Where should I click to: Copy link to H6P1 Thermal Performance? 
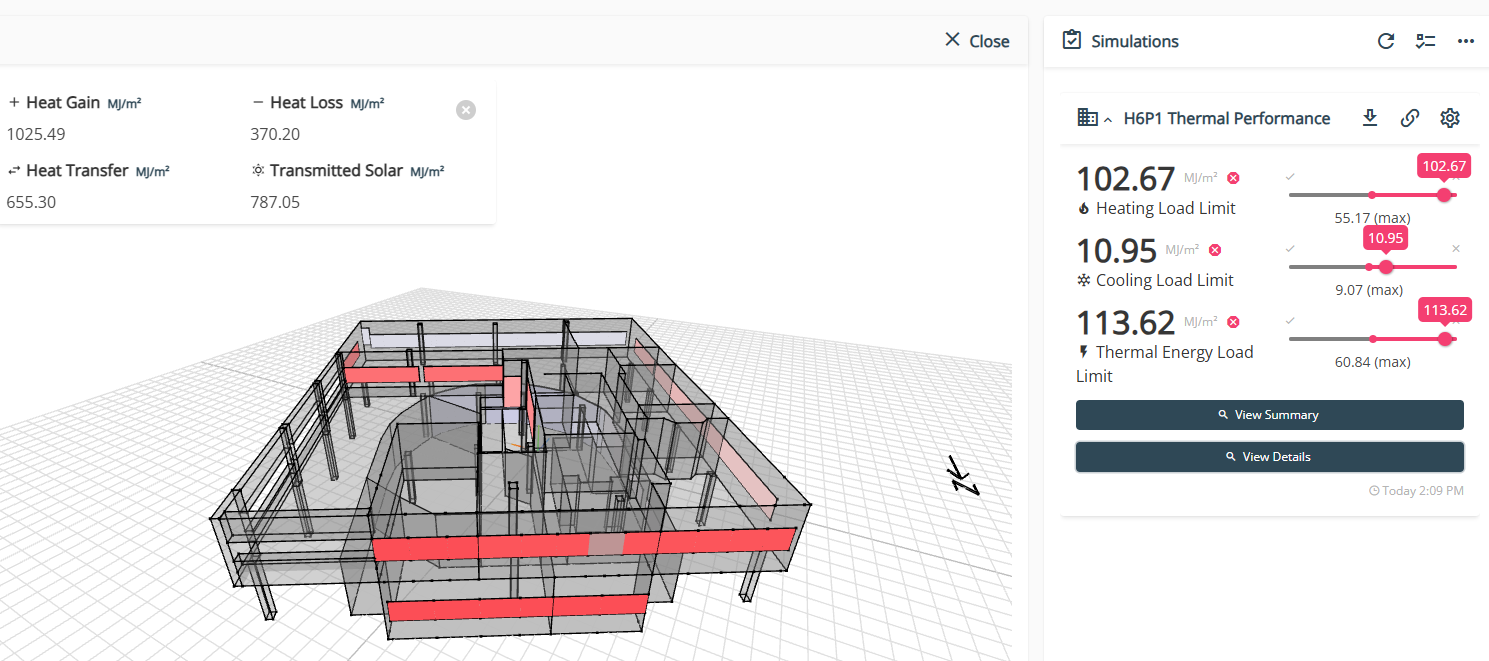click(x=1409, y=118)
